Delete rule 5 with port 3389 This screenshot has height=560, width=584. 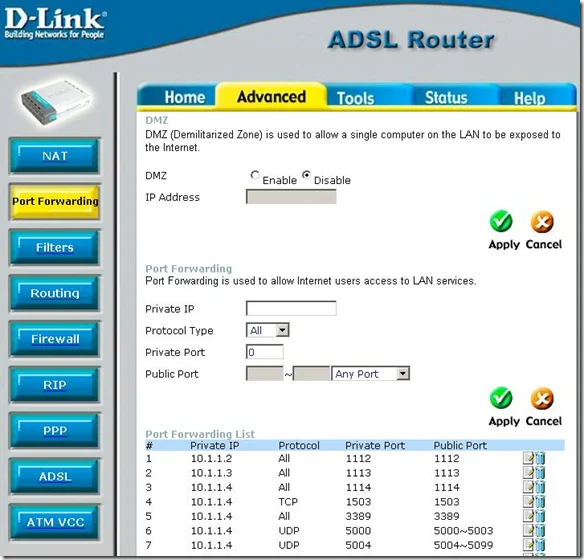[x=540, y=516]
